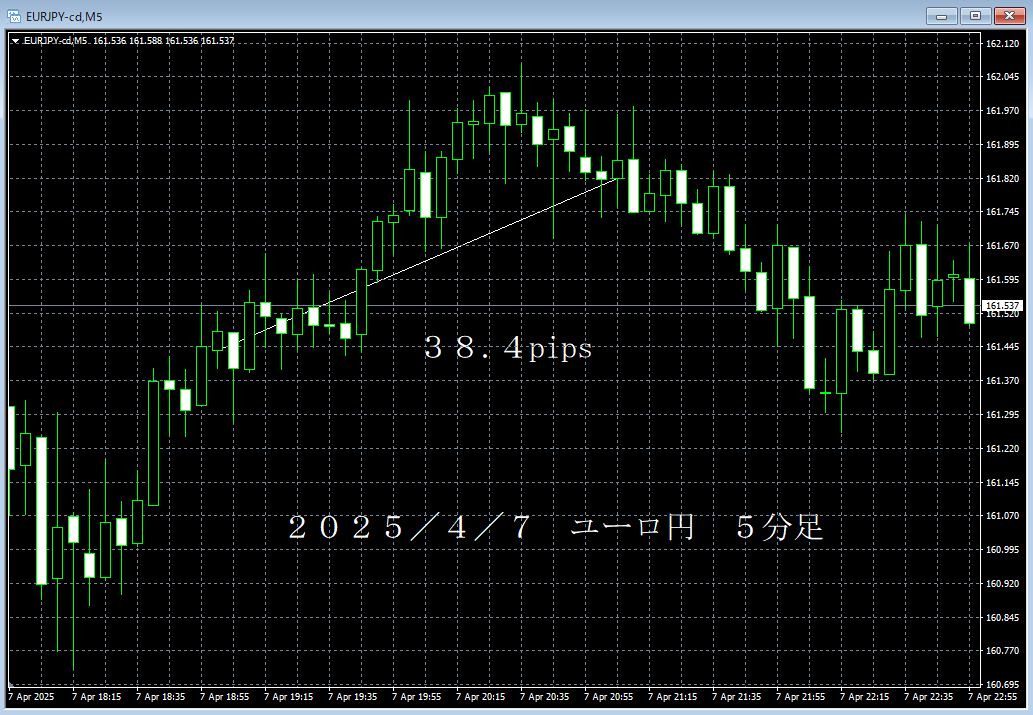Click the 161.970 price scale label
Screen dimensions: 1033x715
[1002, 111]
